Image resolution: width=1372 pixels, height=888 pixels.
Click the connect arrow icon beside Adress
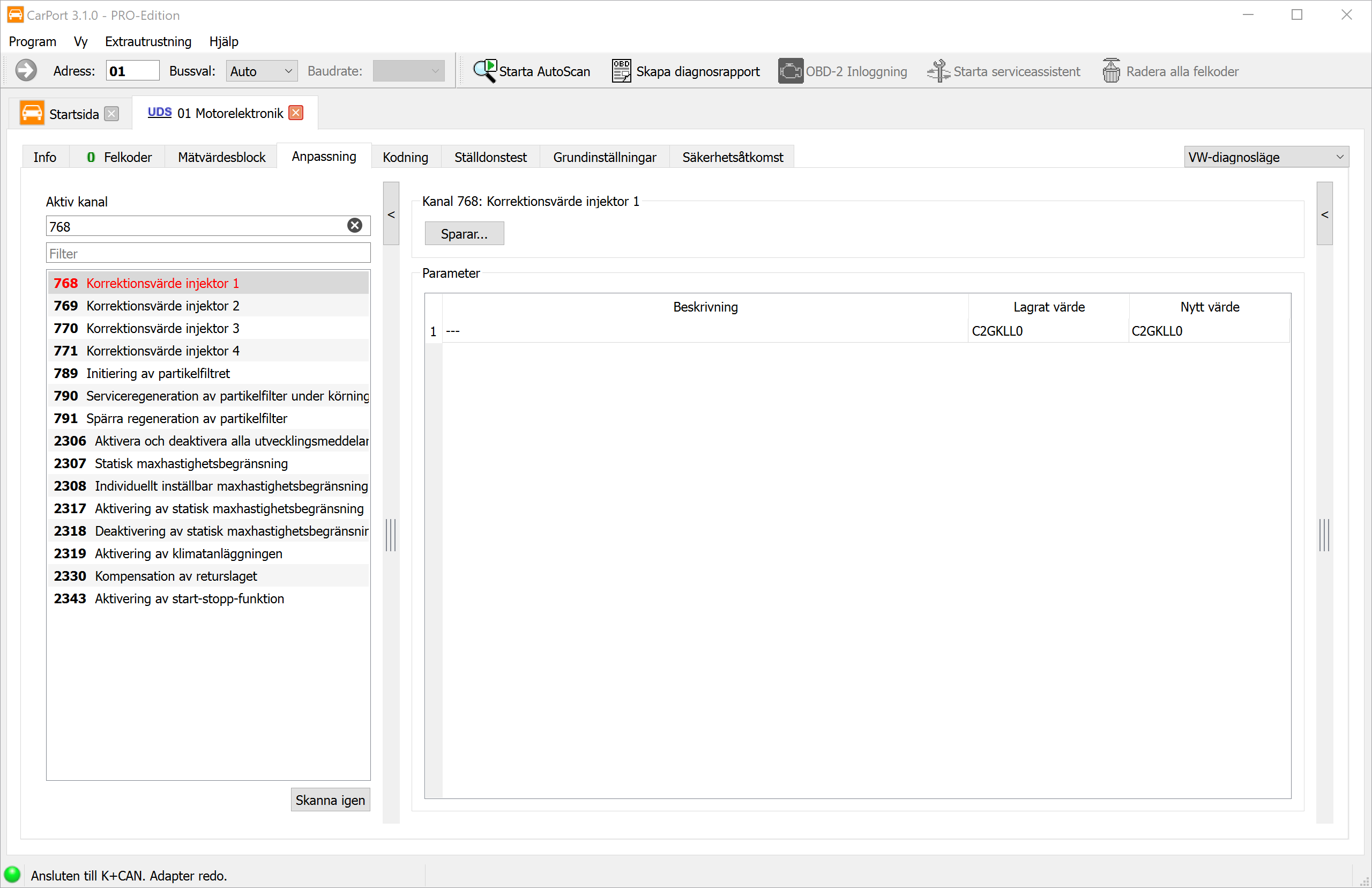tap(26, 71)
